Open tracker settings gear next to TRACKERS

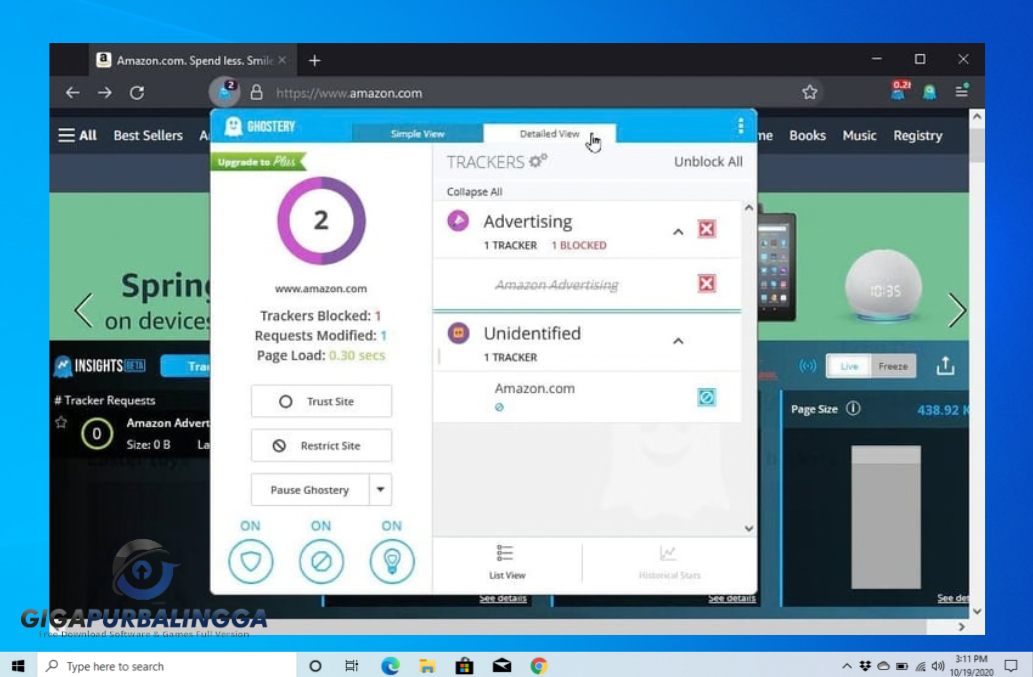point(538,161)
